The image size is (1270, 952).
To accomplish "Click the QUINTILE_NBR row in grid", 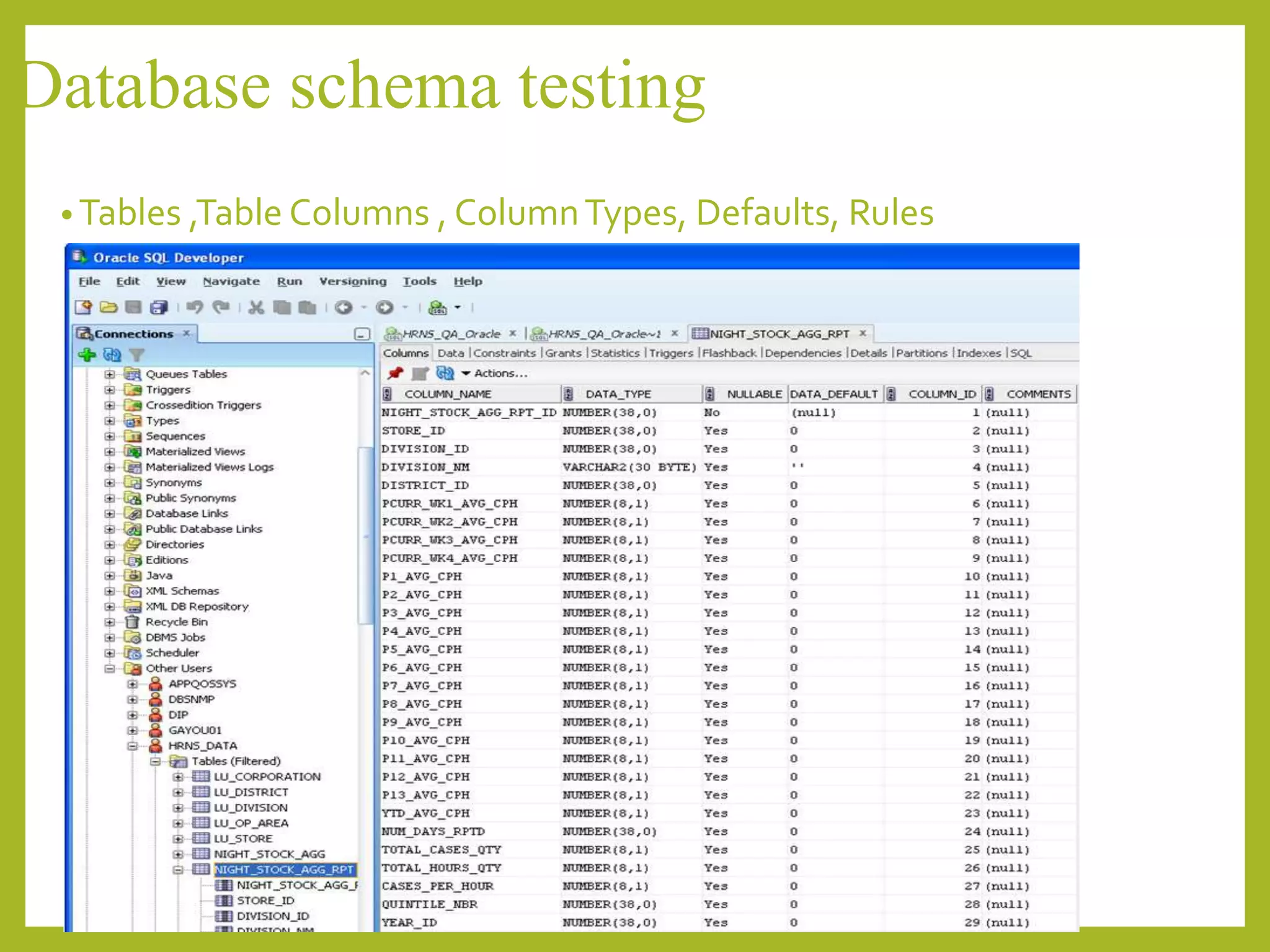I will point(729,905).
